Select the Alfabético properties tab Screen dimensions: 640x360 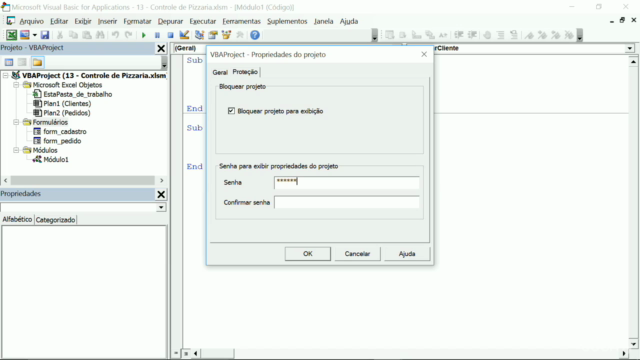point(17,219)
